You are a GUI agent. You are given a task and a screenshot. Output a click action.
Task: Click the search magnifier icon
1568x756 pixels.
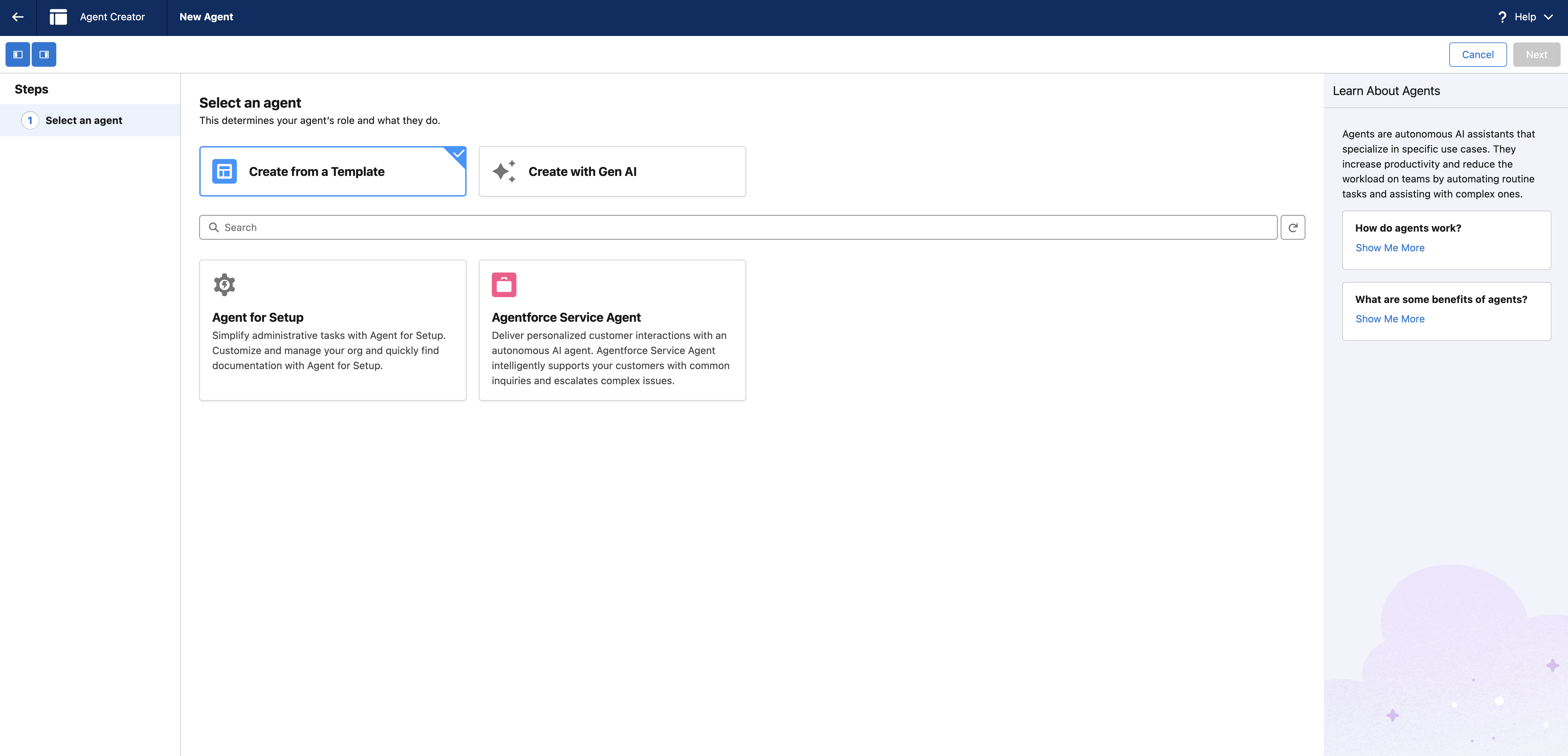[x=214, y=228]
